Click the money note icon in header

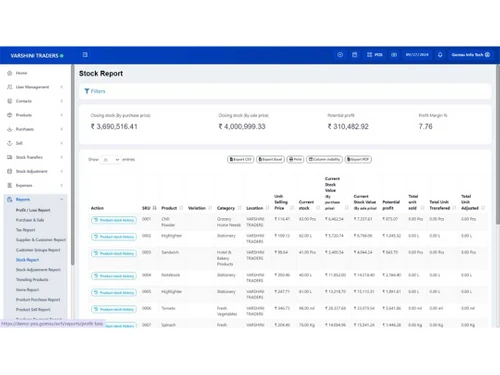[394, 55]
